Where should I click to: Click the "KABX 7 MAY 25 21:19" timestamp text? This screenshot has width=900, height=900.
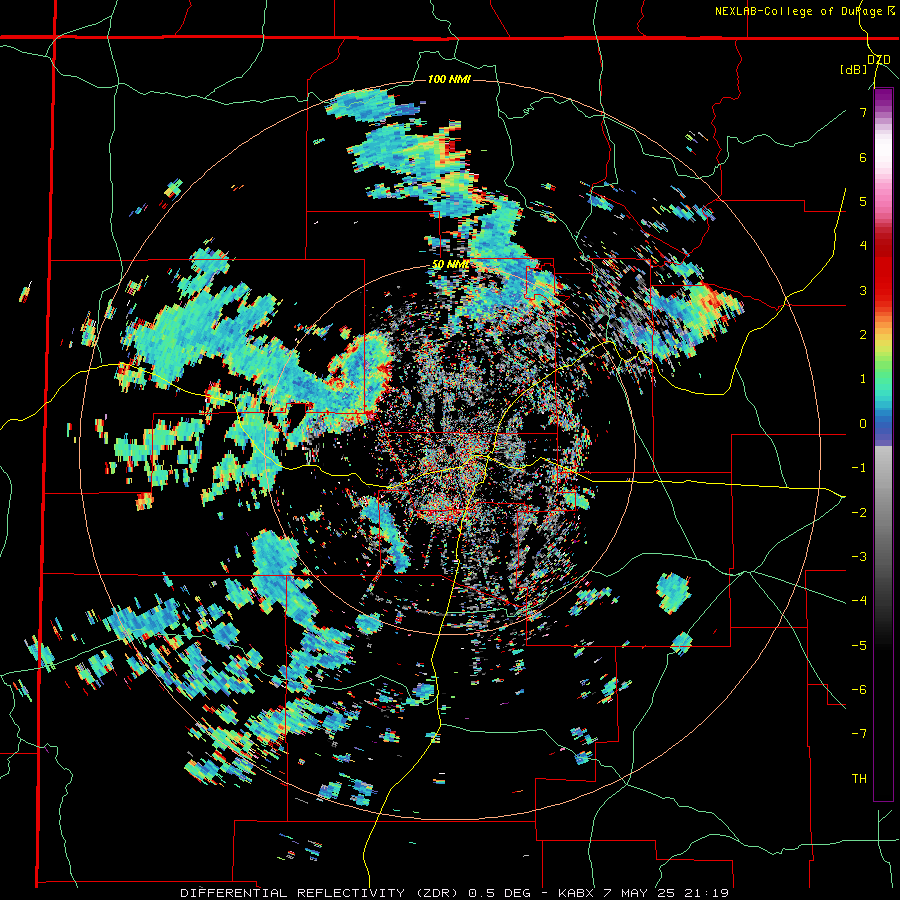click(x=641, y=893)
